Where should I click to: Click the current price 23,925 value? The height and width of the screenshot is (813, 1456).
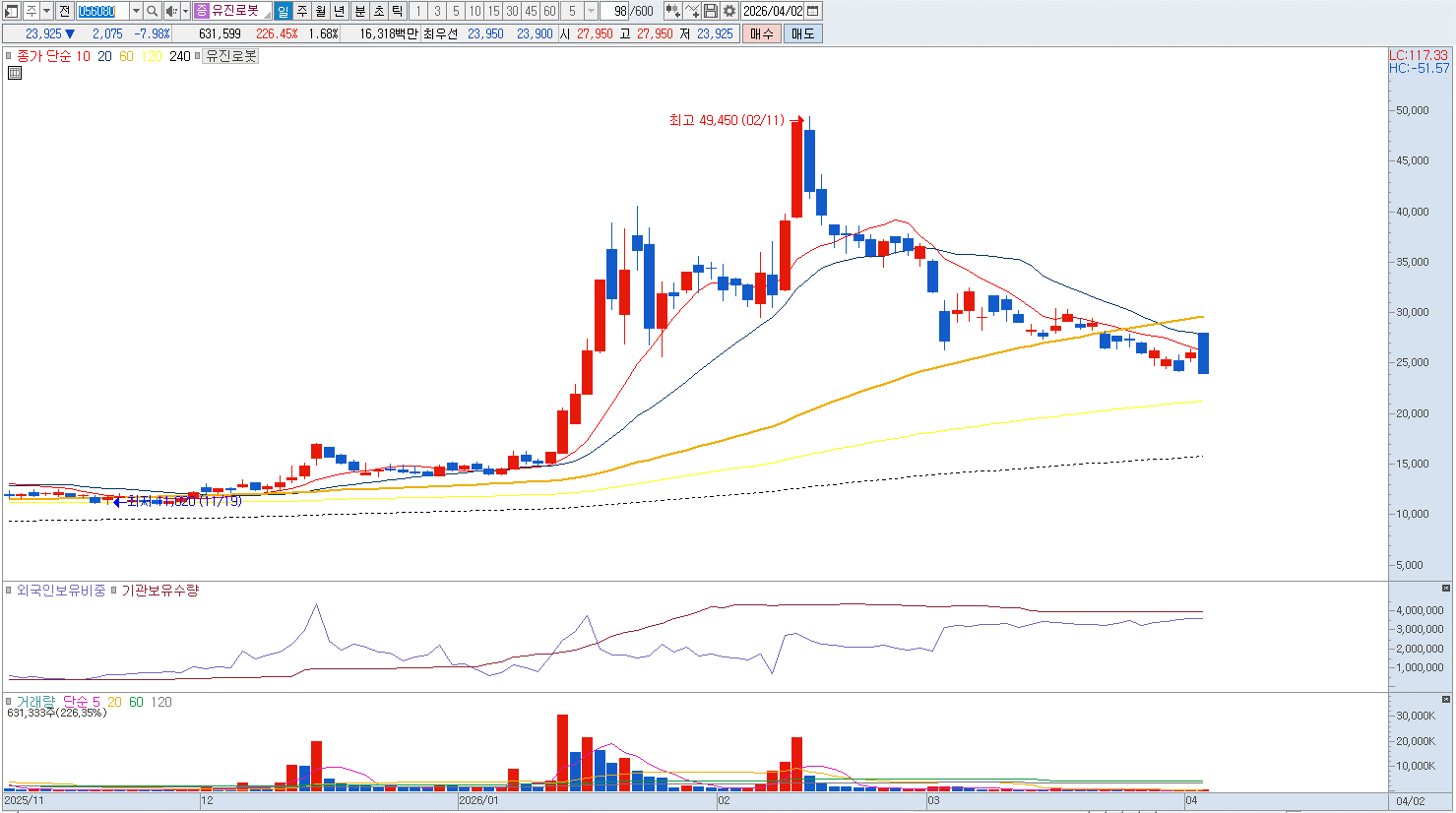(x=43, y=33)
